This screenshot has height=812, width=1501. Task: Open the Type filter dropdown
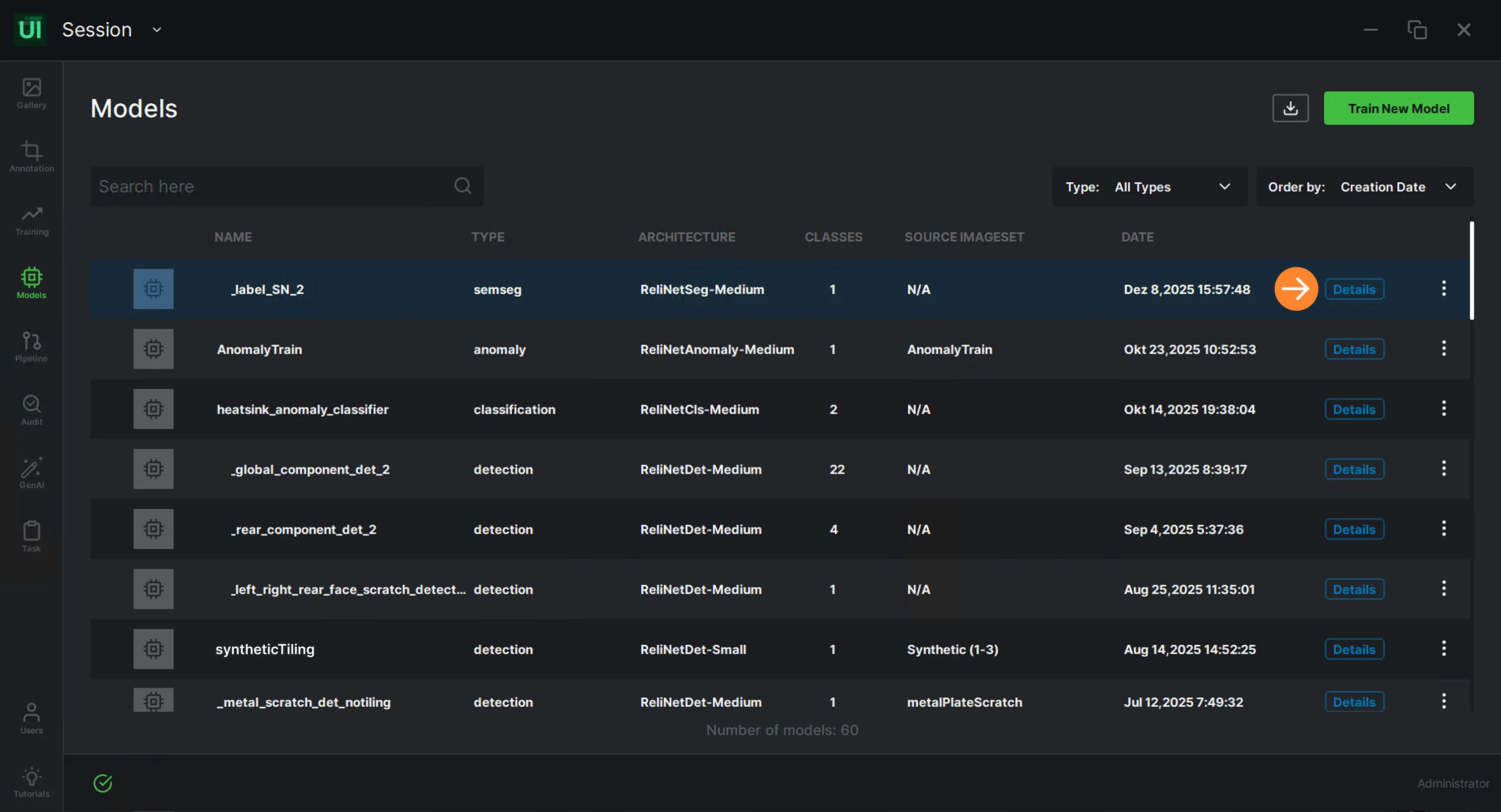click(x=1150, y=187)
